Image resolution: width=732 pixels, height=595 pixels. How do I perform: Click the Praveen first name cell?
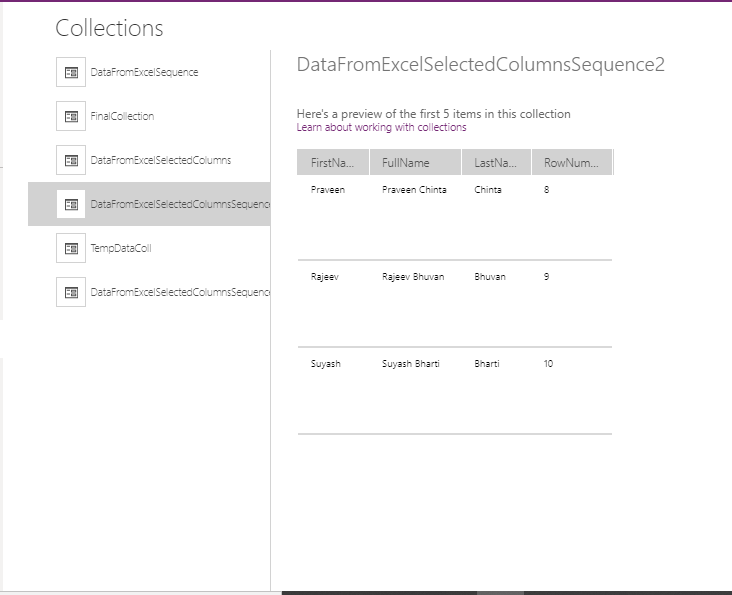point(328,190)
